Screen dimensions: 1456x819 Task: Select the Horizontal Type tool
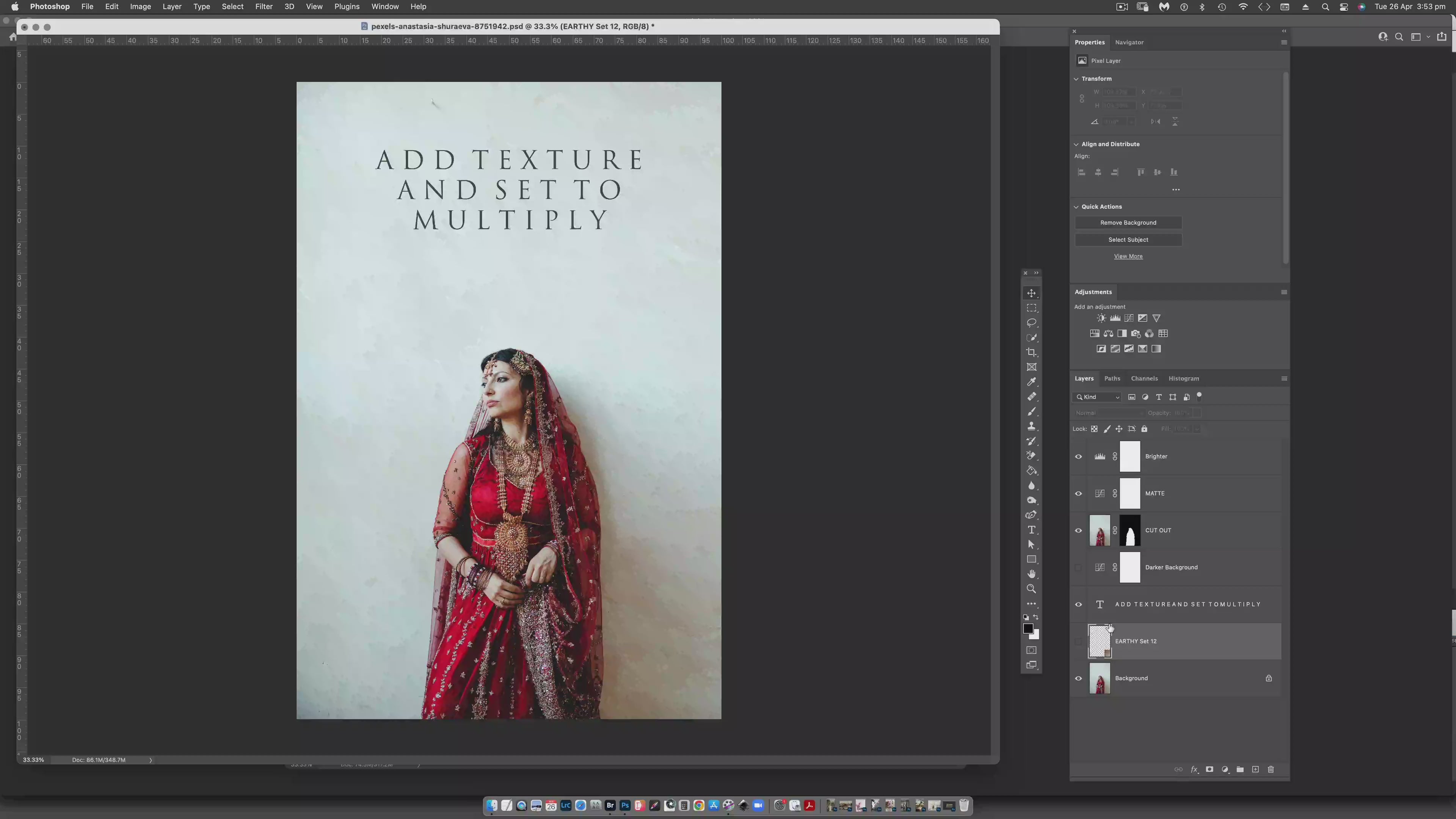point(1031,530)
